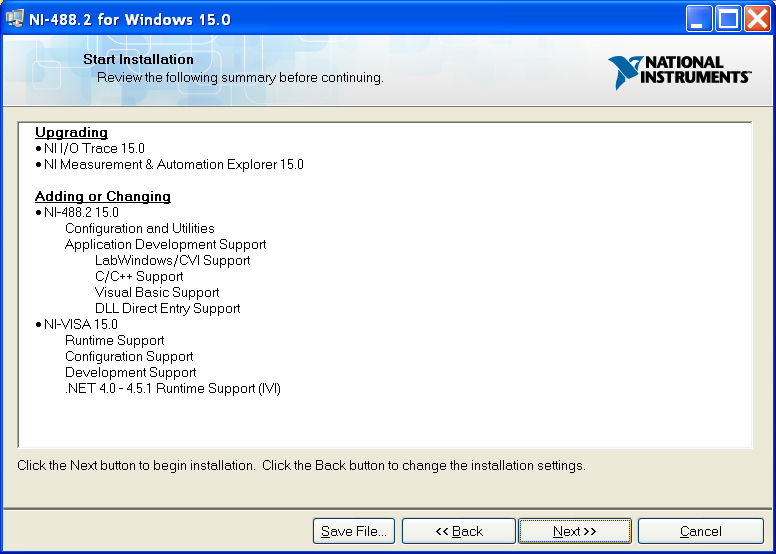
Task: Select NI I/O Trace 15.0 in the summary
Action: [x=94, y=148]
